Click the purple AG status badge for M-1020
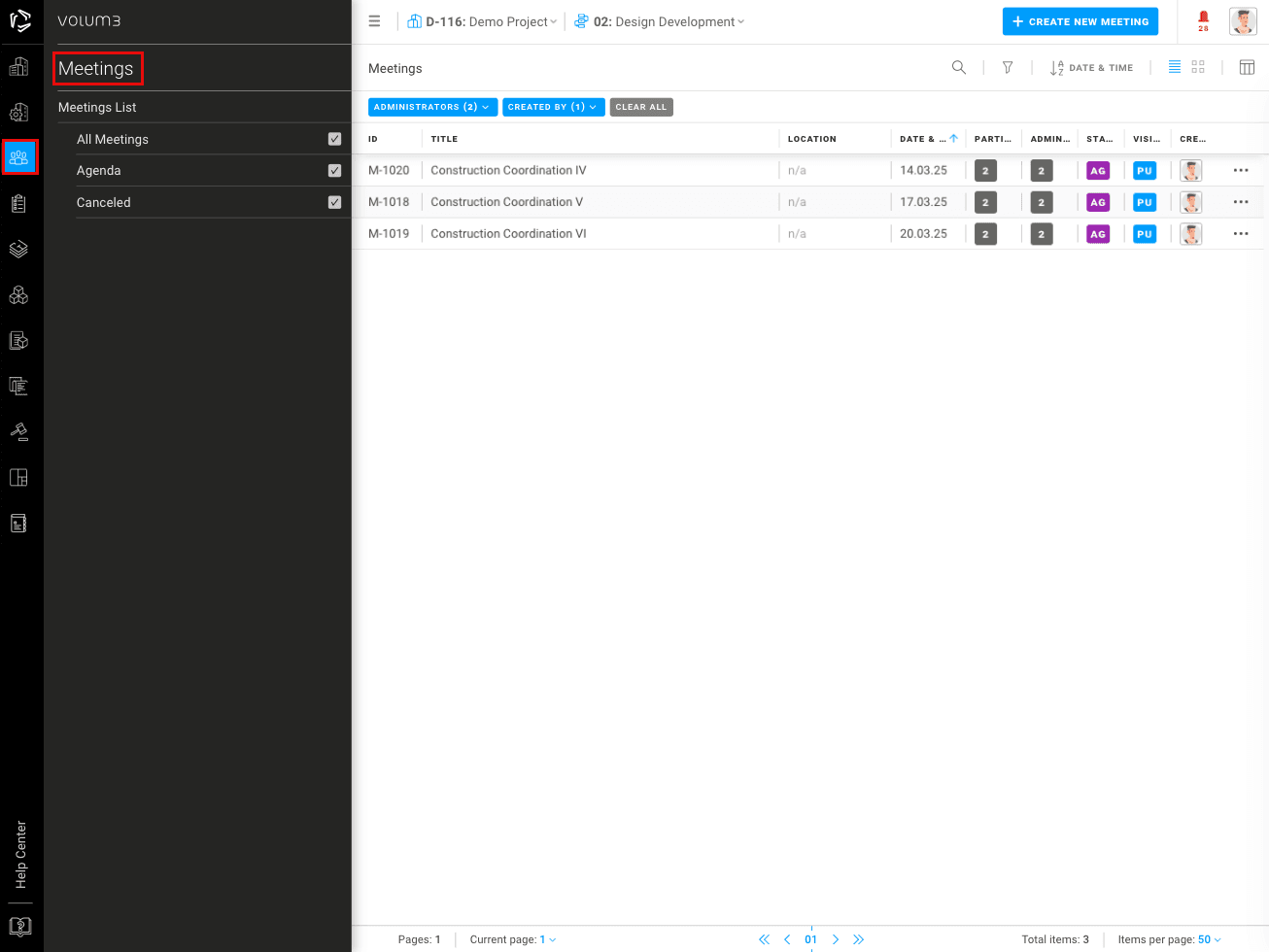This screenshot has height=952, width=1269. pyautogui.click(x=1097, y=171)
